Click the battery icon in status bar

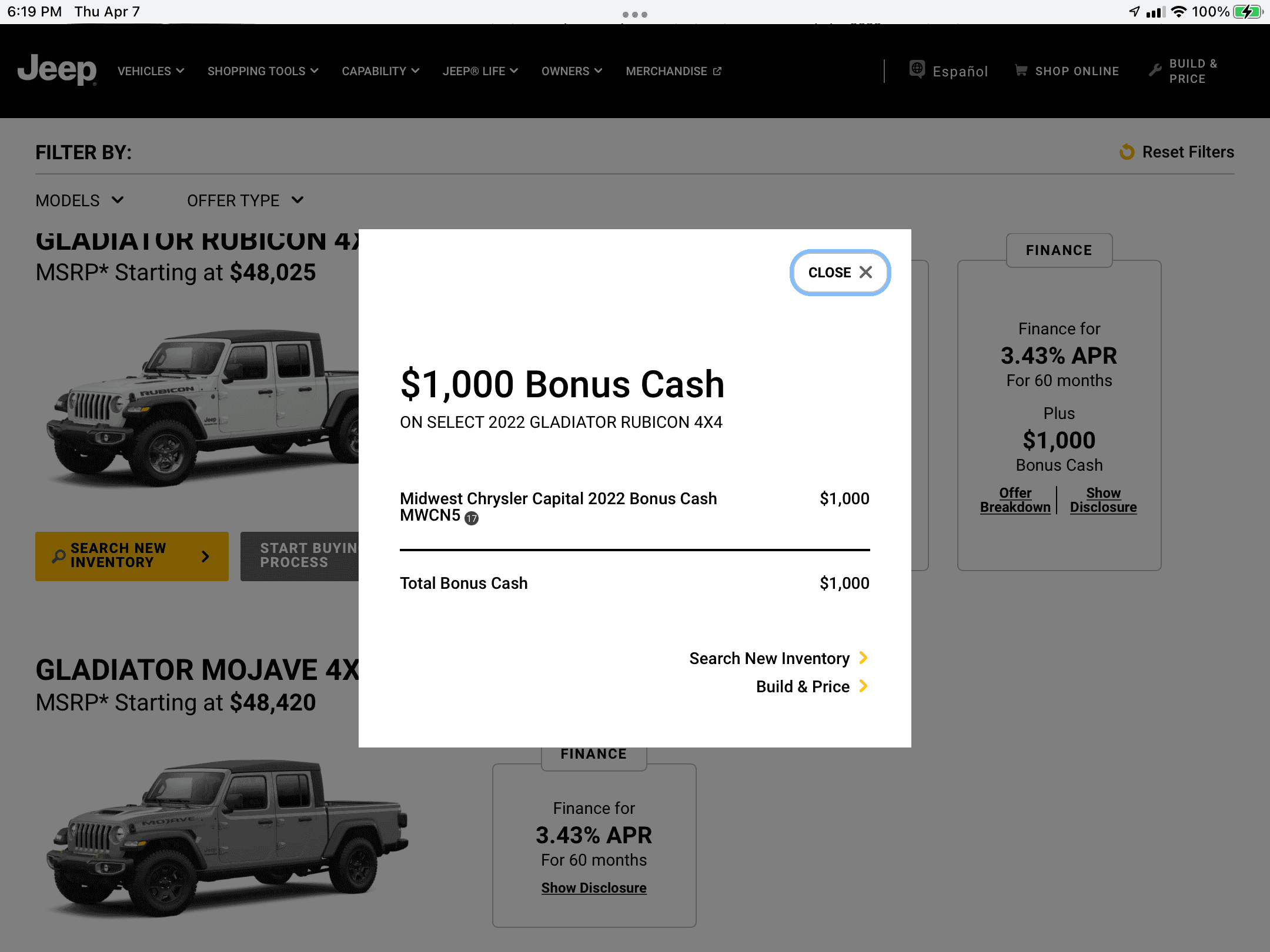coord(1247,12)
